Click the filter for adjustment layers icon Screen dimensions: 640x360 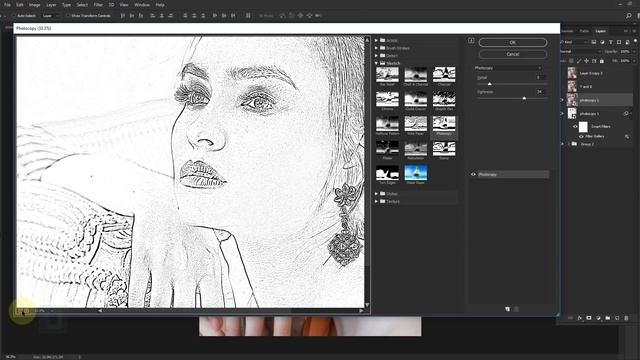point(602,42)
